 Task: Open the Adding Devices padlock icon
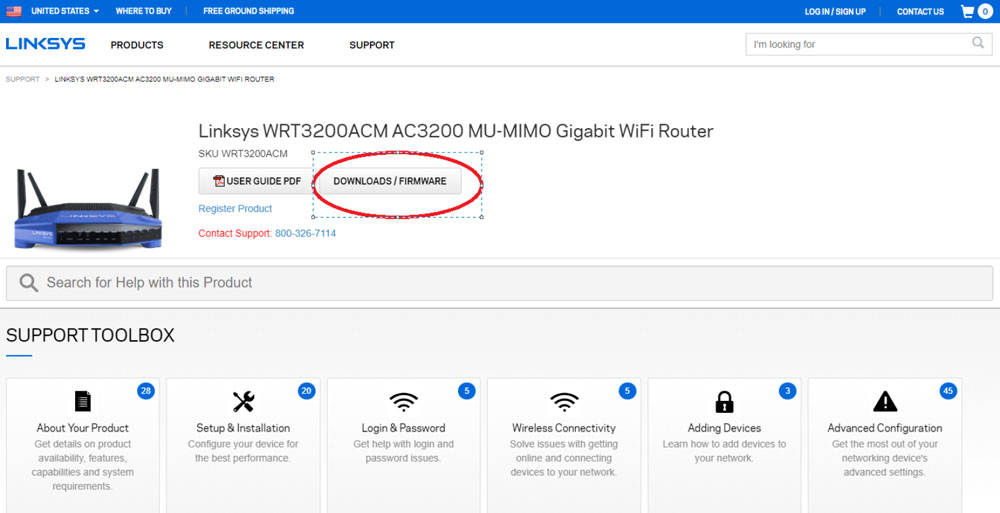point(724,401)
